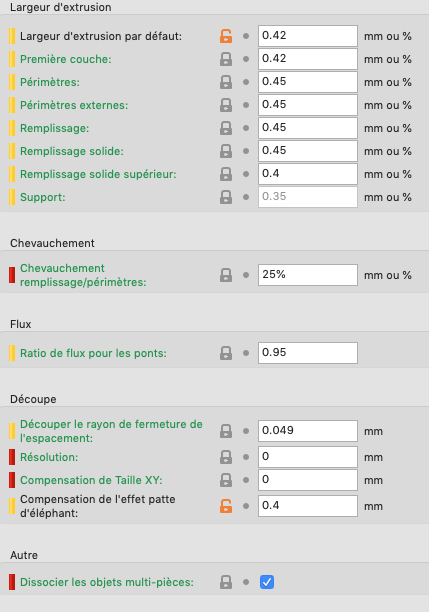
Task: Click the lock icon next to Première couche
Action: (226, 59)
